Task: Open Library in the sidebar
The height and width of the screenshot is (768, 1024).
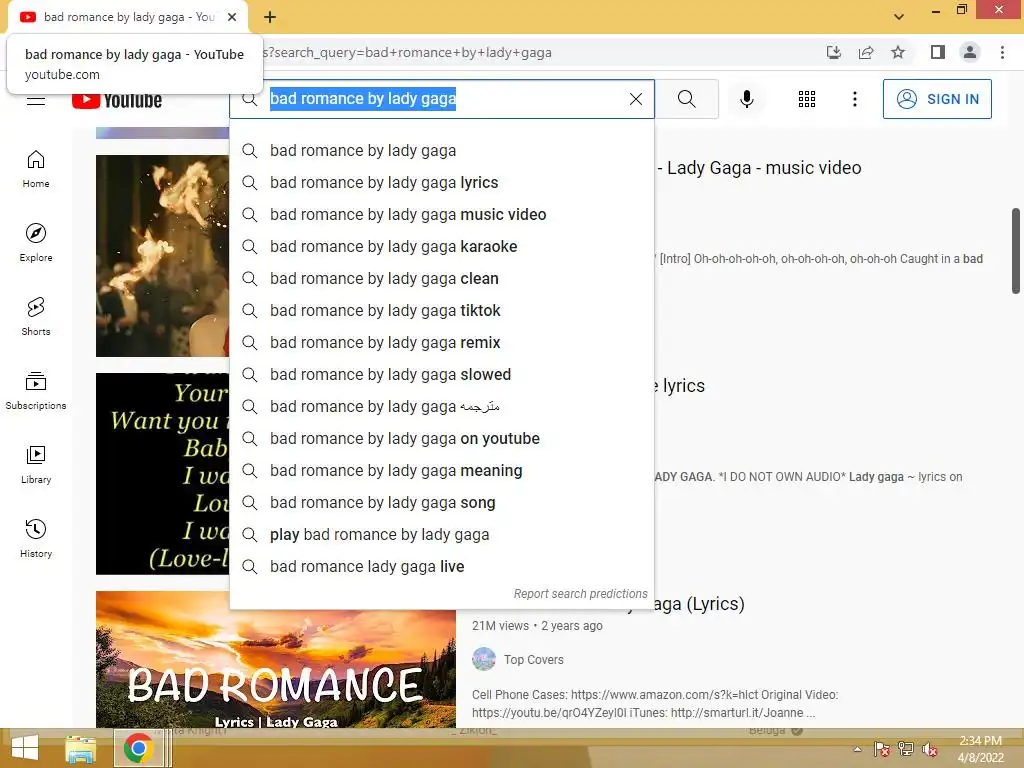Action: pyautogui.click(x=36, y=464)
